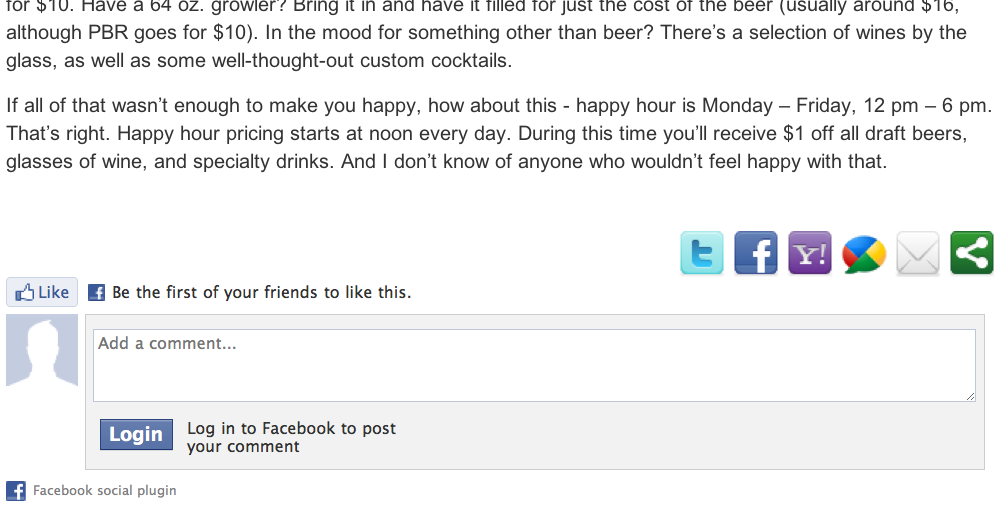Share via the purple Yahoo icon
The height and width of the screenshot is (509, 1003).
(810, 253)
